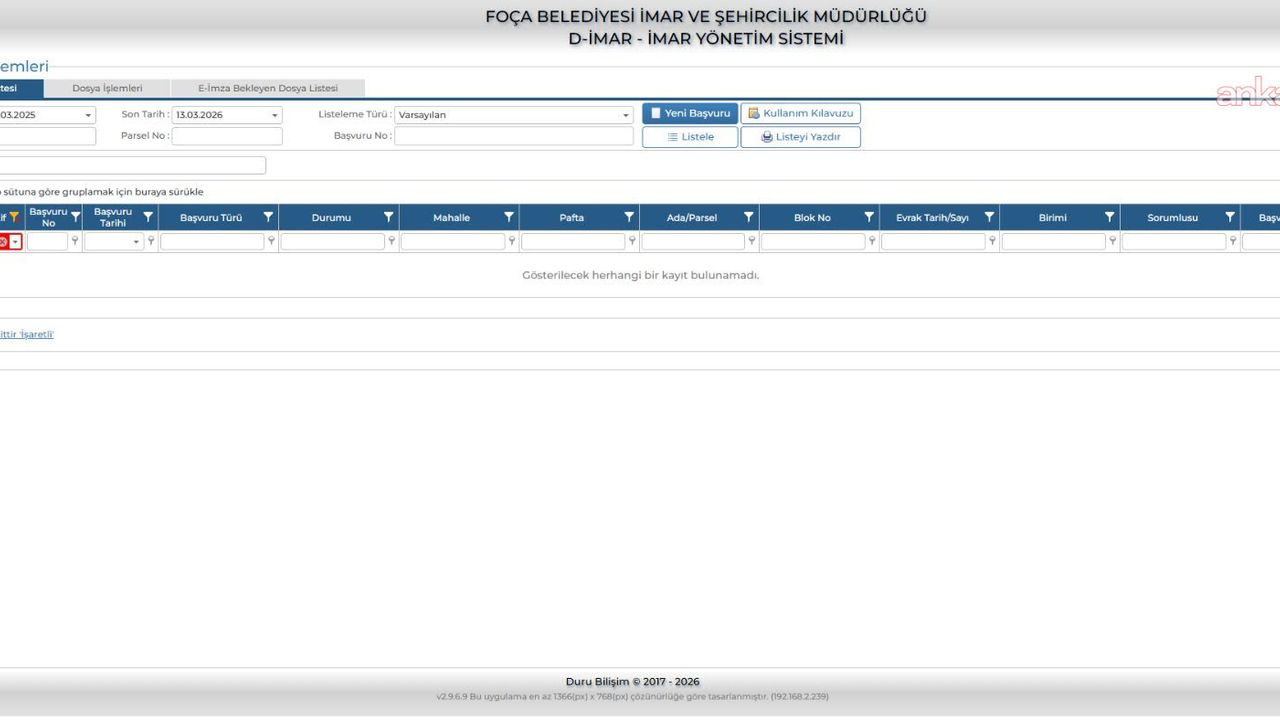The width and height of the screenshot is (1280, 720).
Task: Open the Durumu column filter funnel
Action: click(388, 217)
